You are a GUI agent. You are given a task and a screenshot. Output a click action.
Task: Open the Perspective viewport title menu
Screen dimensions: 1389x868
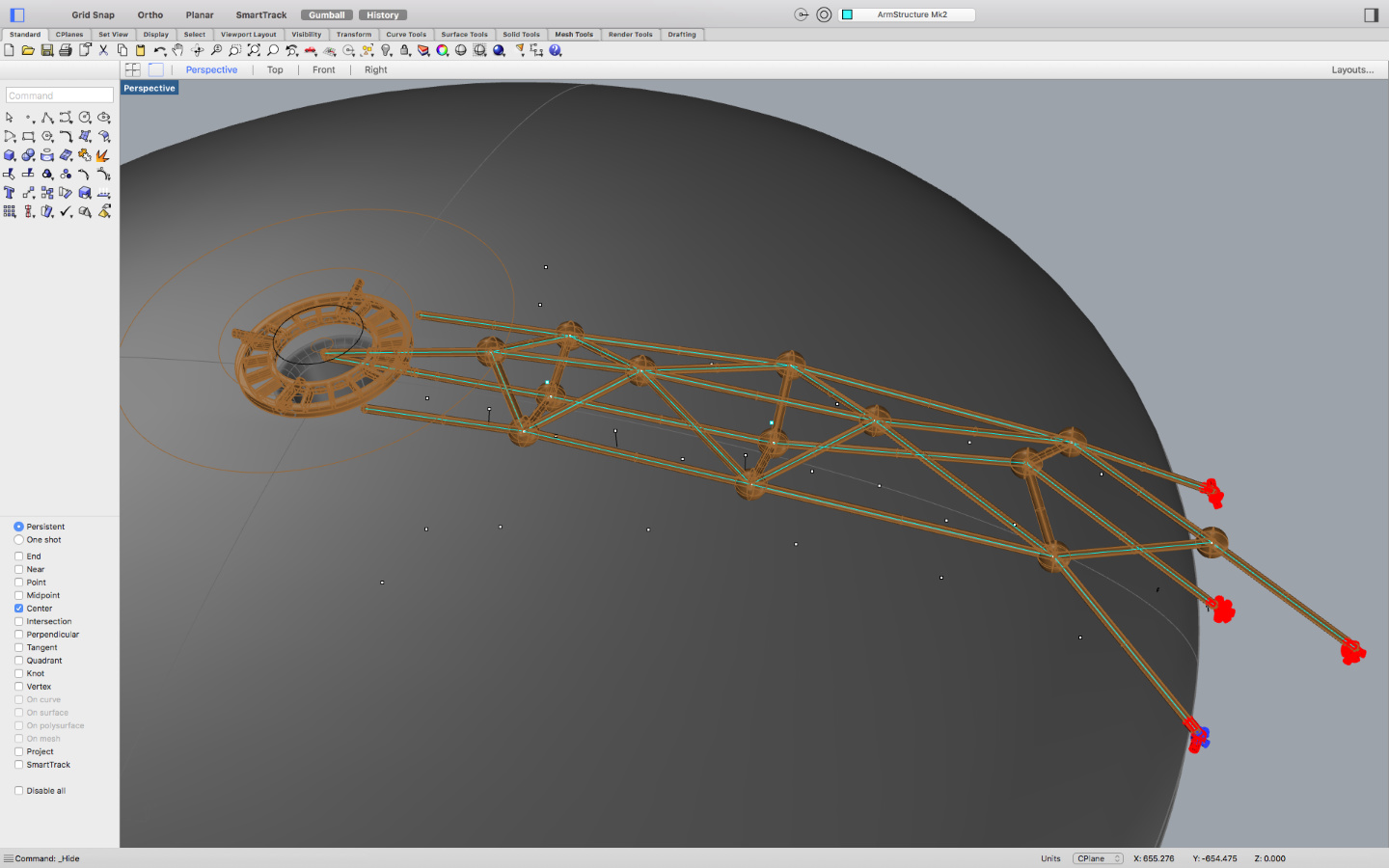tap(150, 88)
